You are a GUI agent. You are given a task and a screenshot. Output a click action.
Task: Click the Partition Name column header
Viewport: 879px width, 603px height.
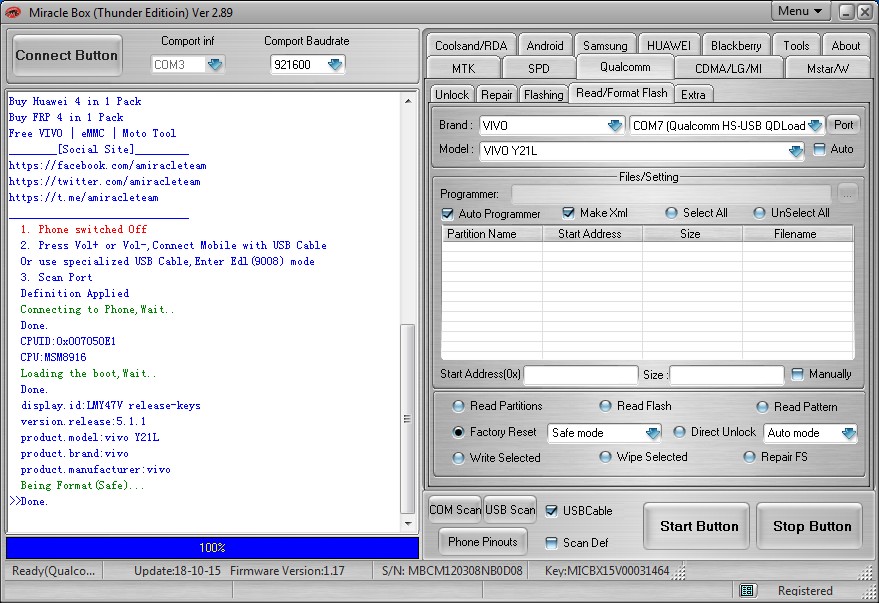point(492,234)
